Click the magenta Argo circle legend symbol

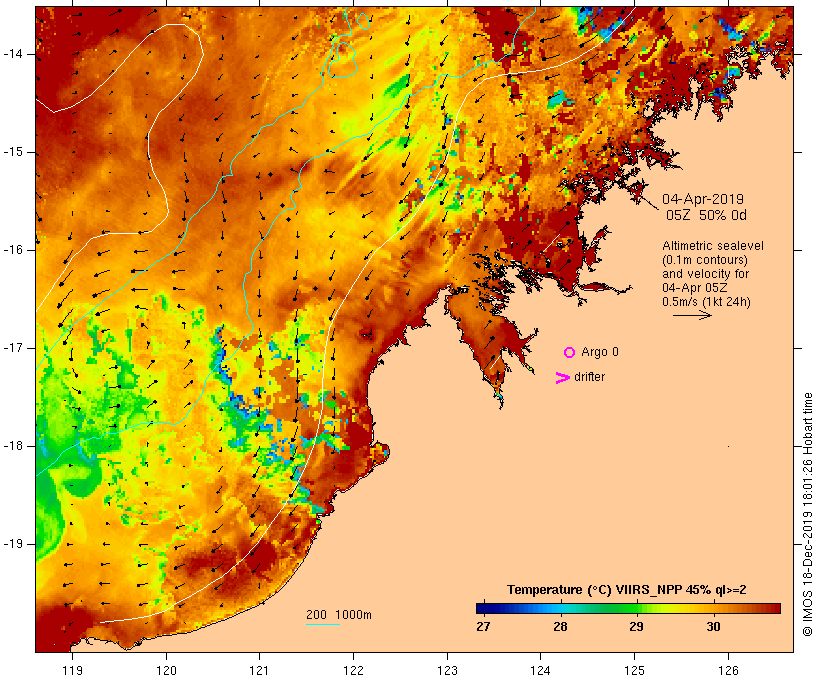[570, 353]
